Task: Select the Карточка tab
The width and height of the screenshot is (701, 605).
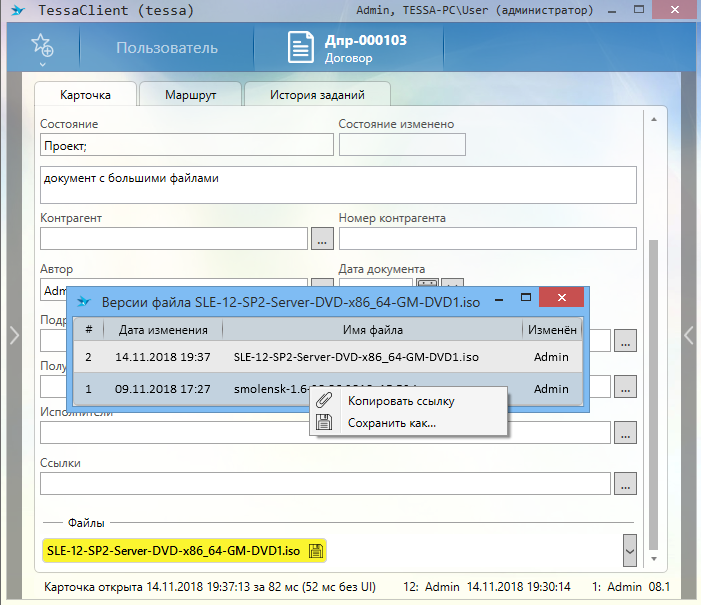Action: pos(85,95)
